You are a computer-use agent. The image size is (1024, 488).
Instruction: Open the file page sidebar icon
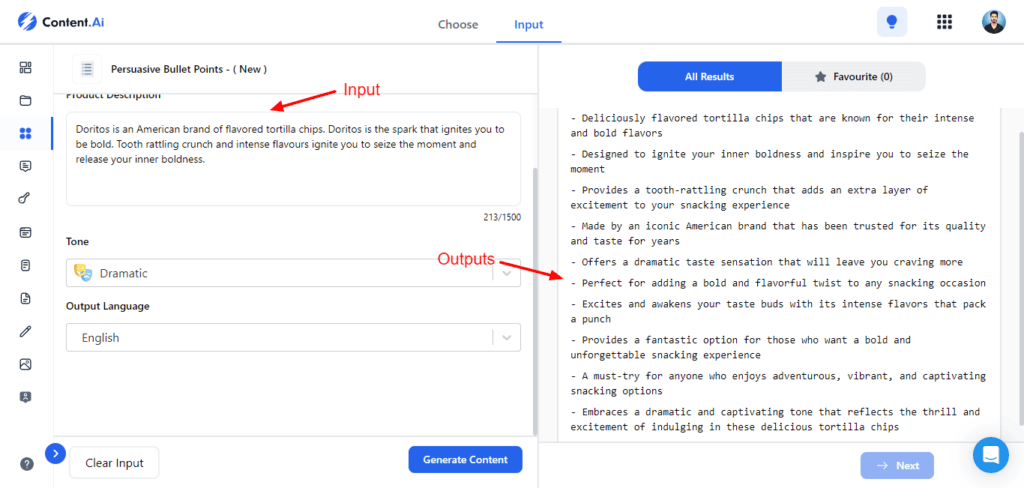pyautogui.click(x=25, y=299)
